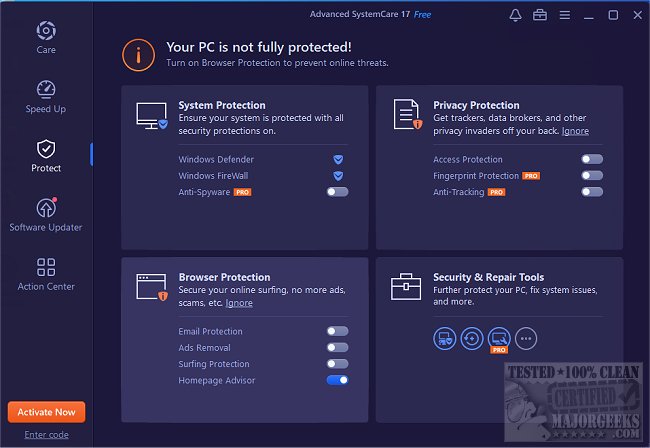Click the Anti-Tracking PRO badge

click(x=496, y=192)
